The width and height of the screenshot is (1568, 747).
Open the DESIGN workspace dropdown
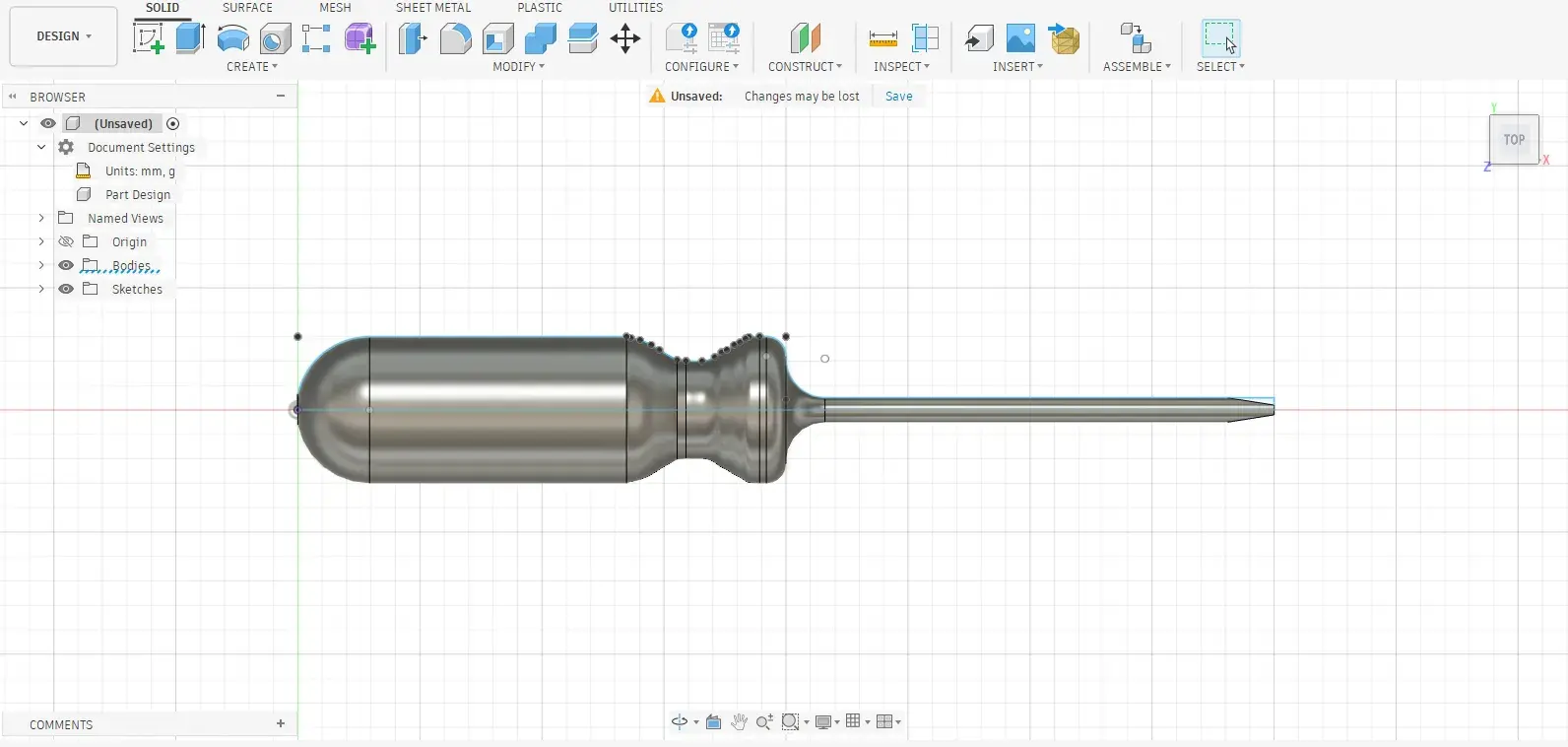pyautogui.click(x=64, y=36)
